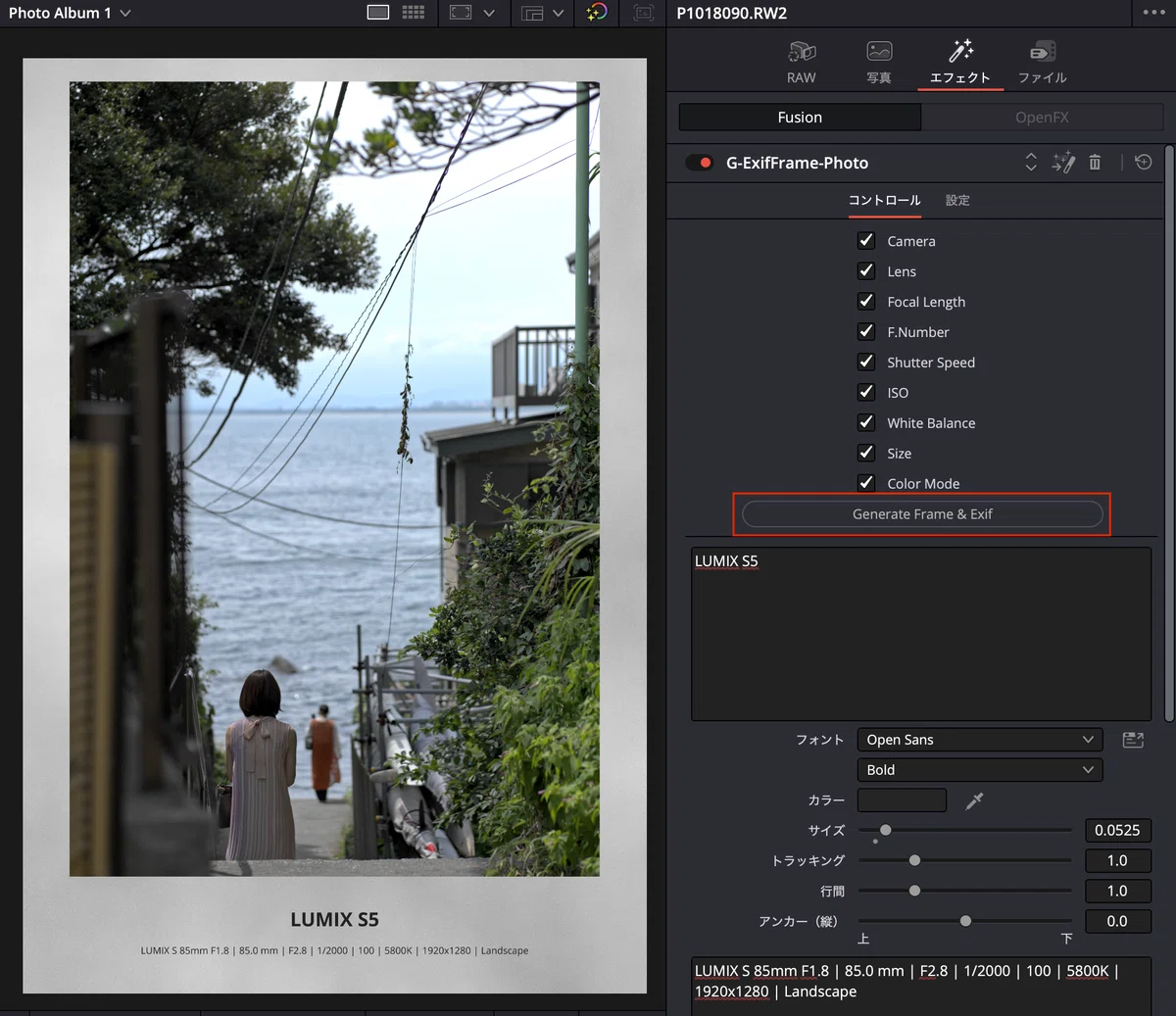
Task: Toggle the Focal Length checkbox
Action: point(866,301)
